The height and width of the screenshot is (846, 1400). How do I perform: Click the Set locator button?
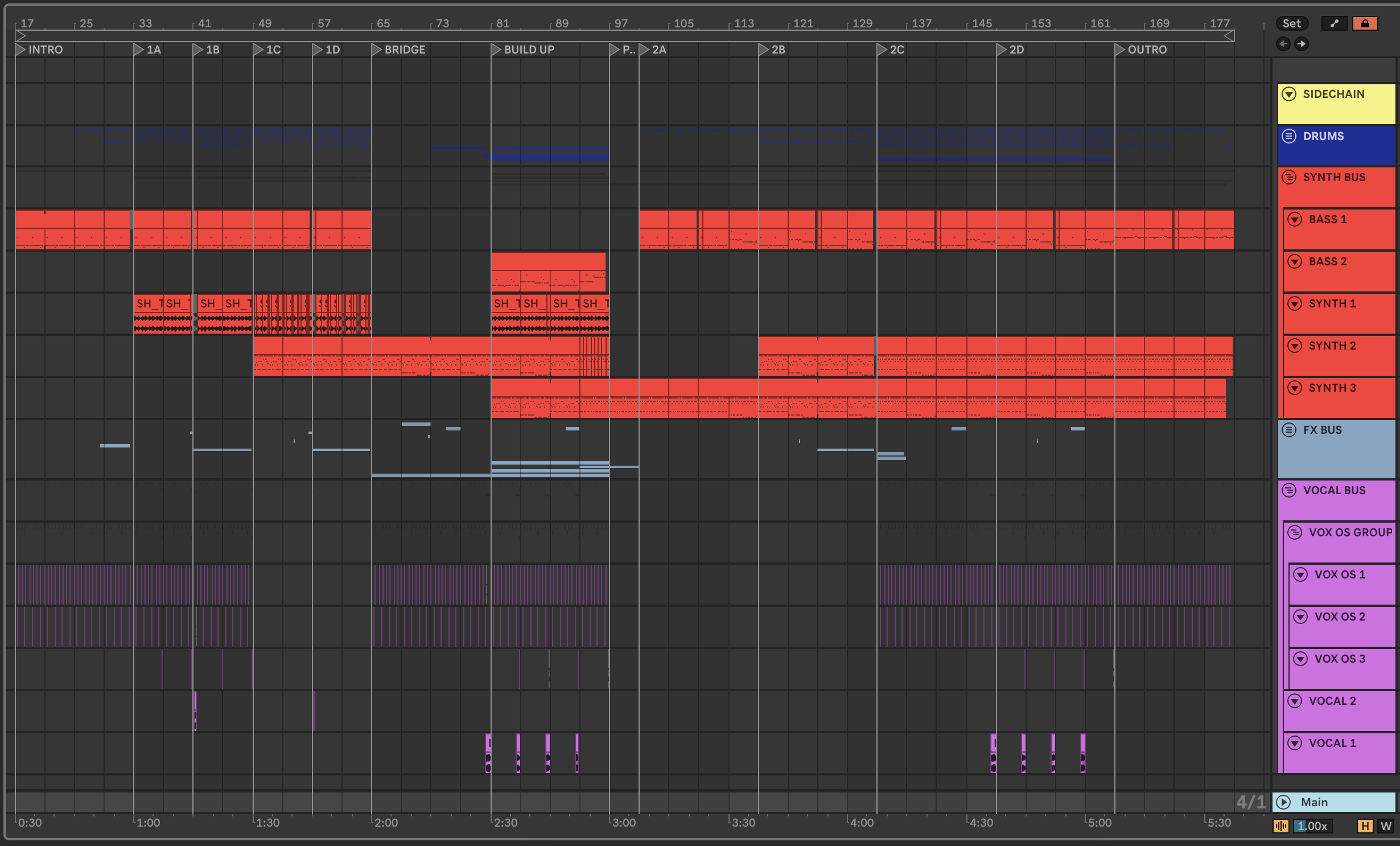click(1291, 23)
